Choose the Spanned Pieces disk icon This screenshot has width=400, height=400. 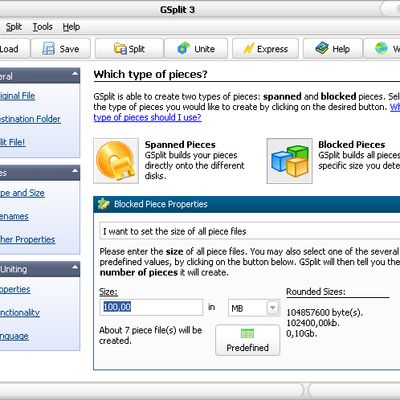(x=116, y=161)
